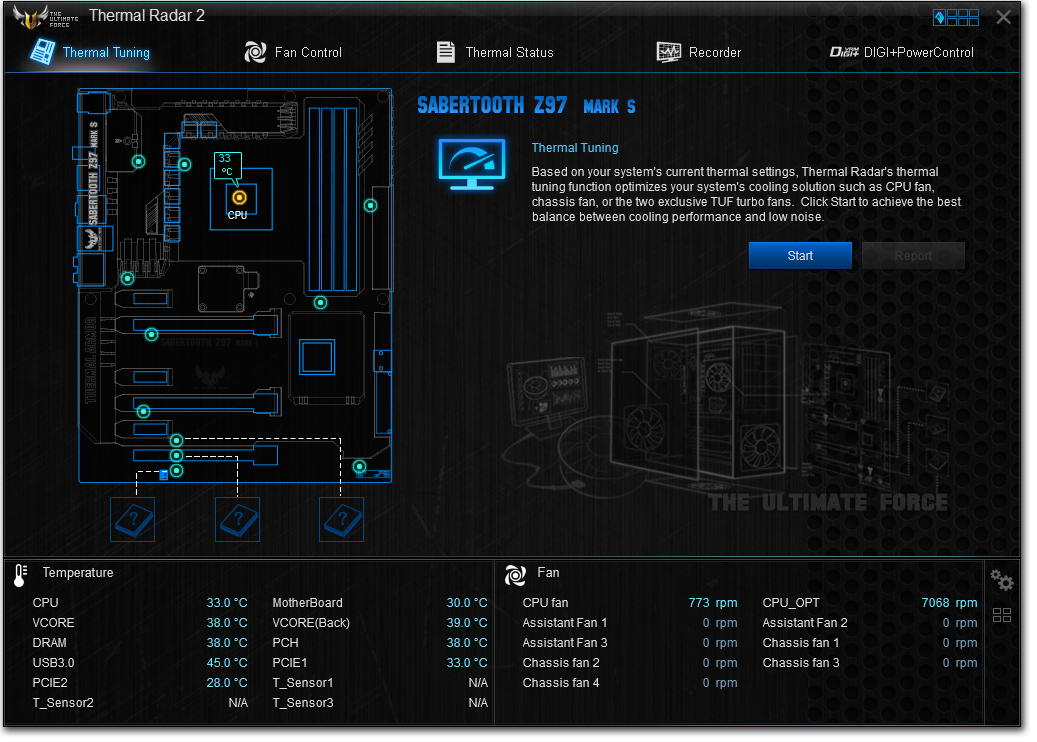The height and width of the screenshot is (742, 1037).
Task: Select the yellow CPU sensor marker
Action: (239, 197)
